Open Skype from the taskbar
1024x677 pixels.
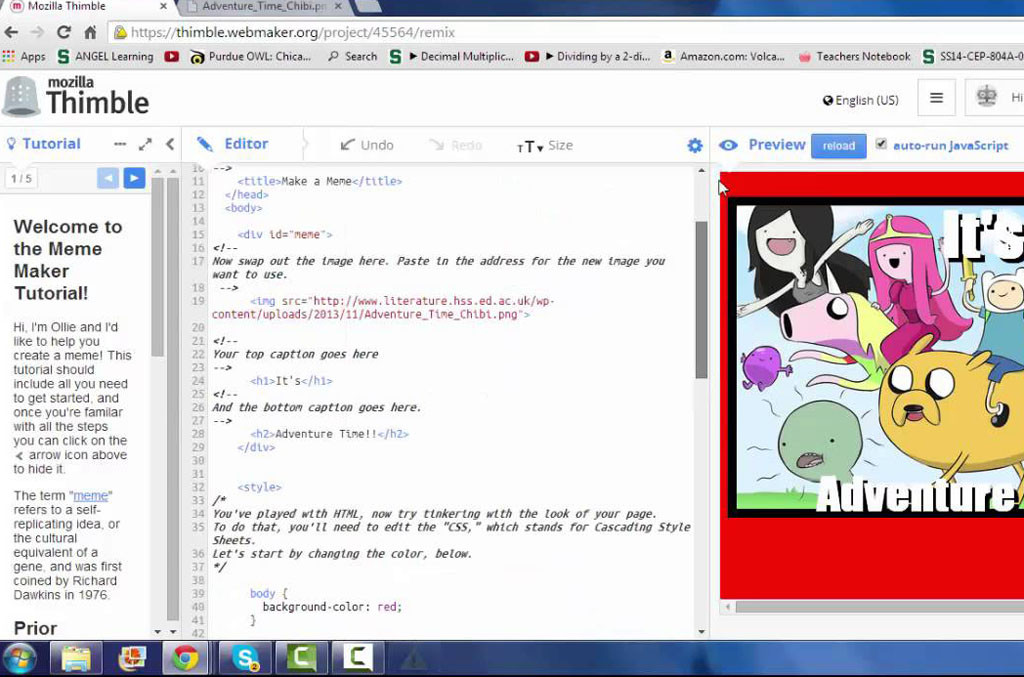pos(245,658)
